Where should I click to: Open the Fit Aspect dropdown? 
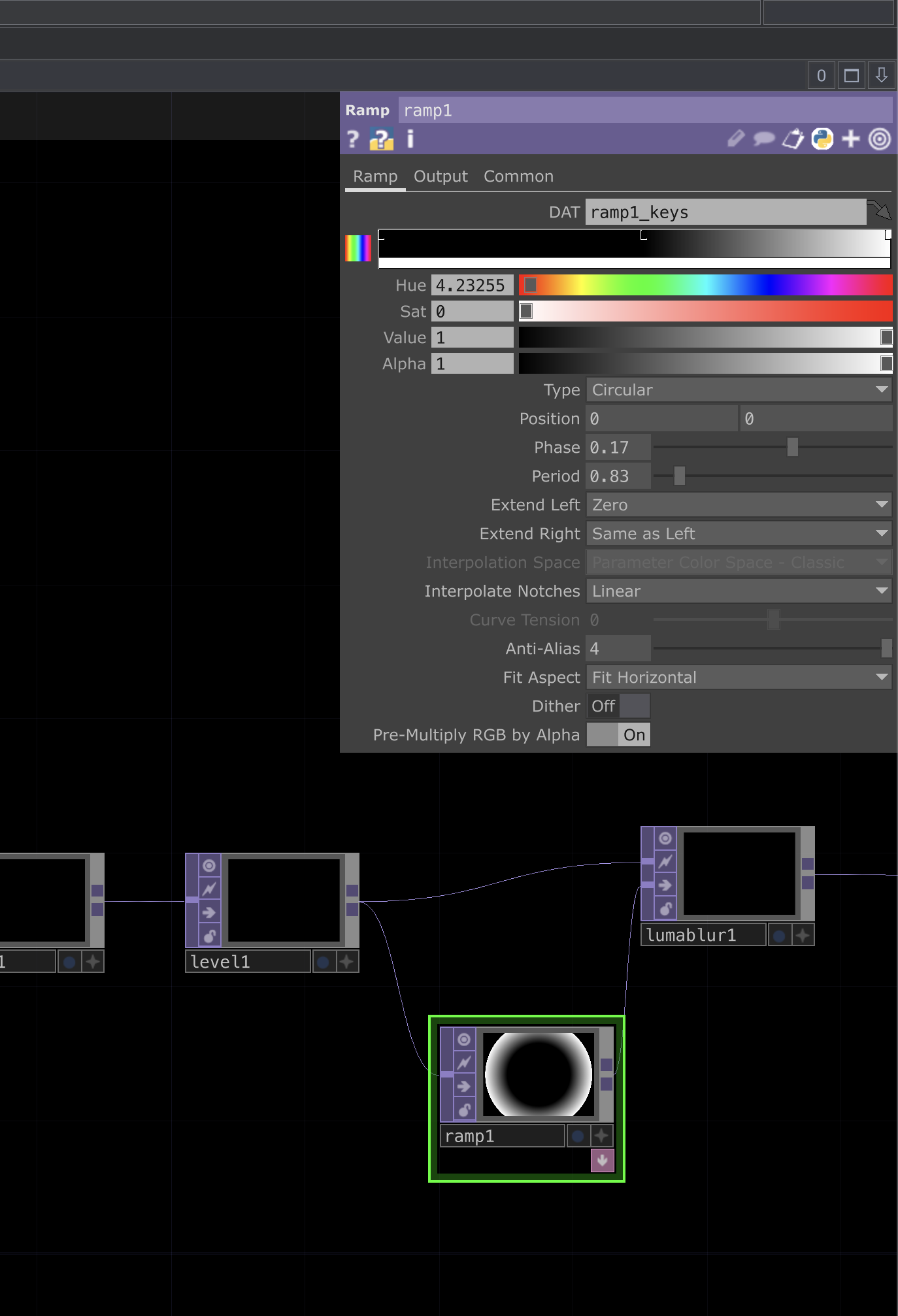click(739, 678)
